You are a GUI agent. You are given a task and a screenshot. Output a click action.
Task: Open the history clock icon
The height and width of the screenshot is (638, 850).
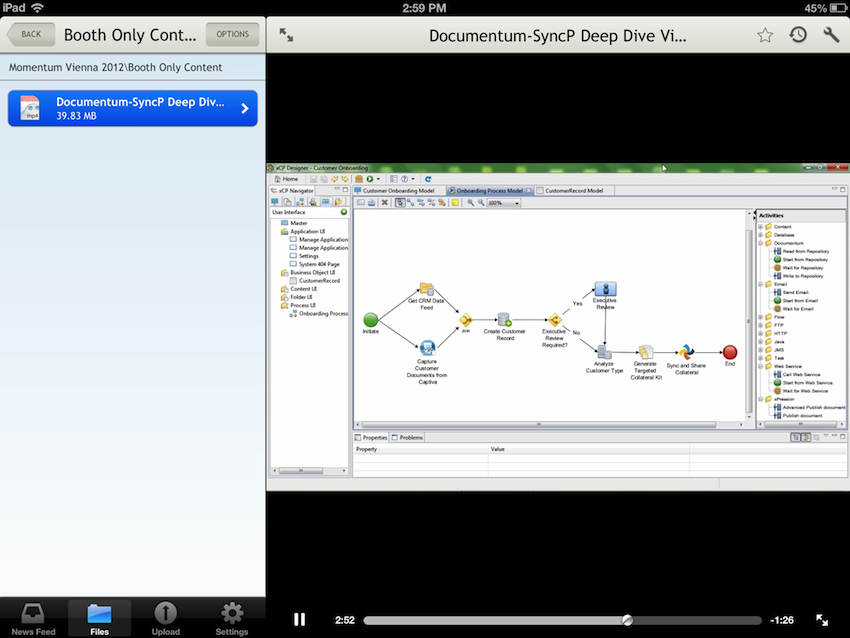798,35
